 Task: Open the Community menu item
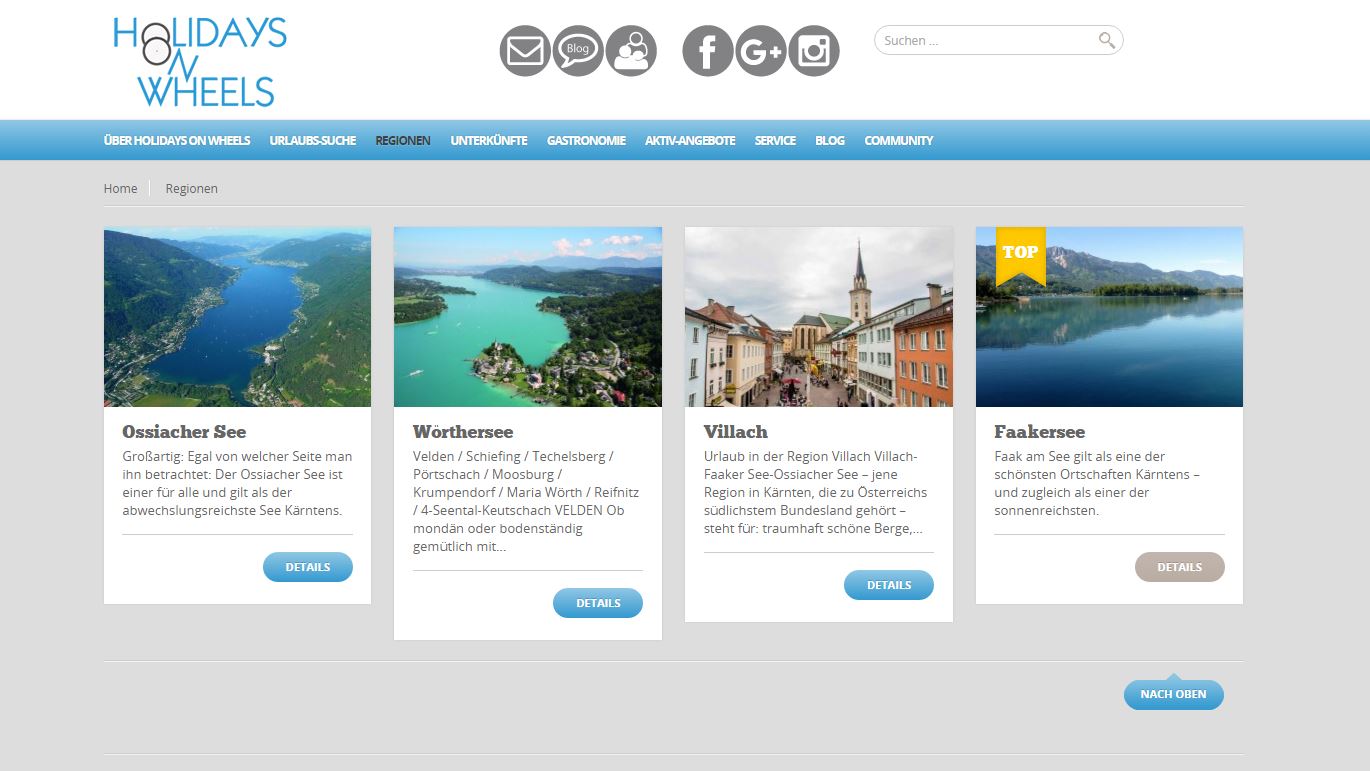point(899,141)
